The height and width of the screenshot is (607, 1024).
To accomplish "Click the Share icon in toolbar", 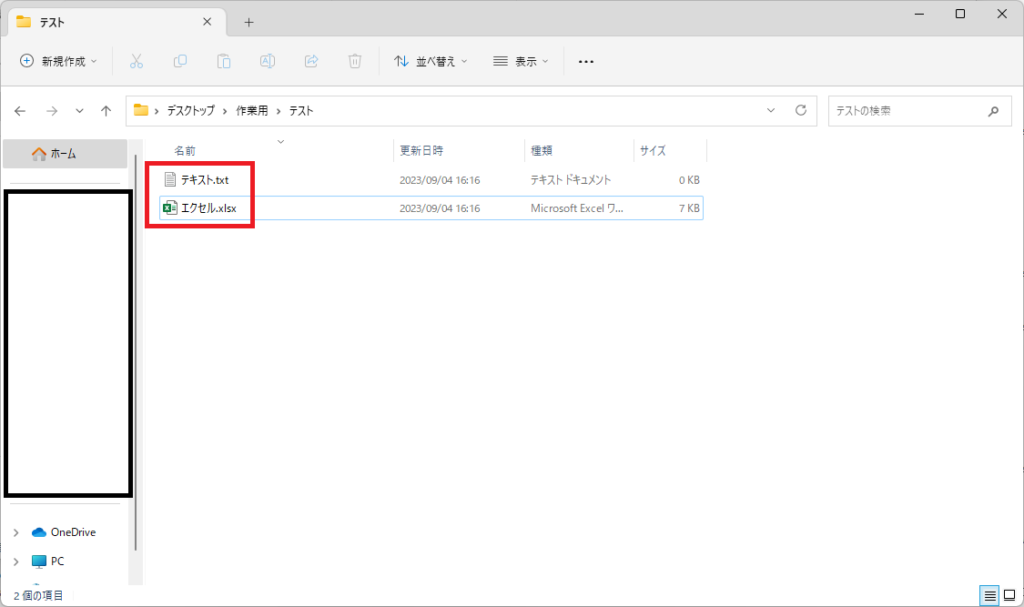I will pos(312,61).
